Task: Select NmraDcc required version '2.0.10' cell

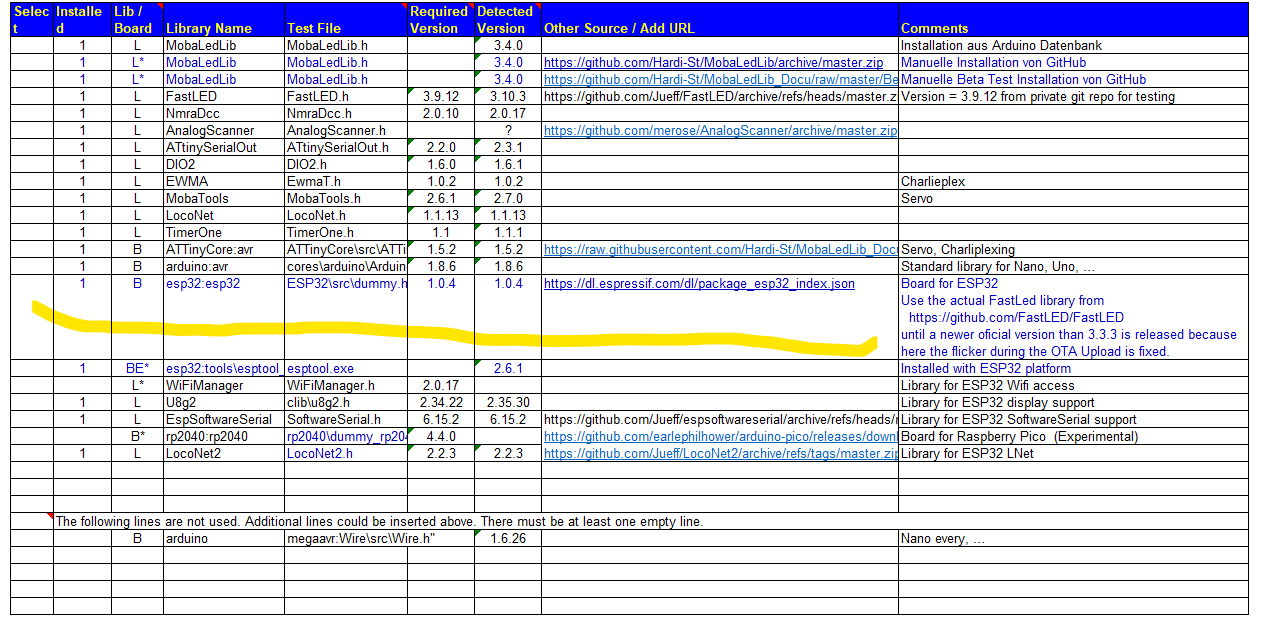Action: (441, 114)
